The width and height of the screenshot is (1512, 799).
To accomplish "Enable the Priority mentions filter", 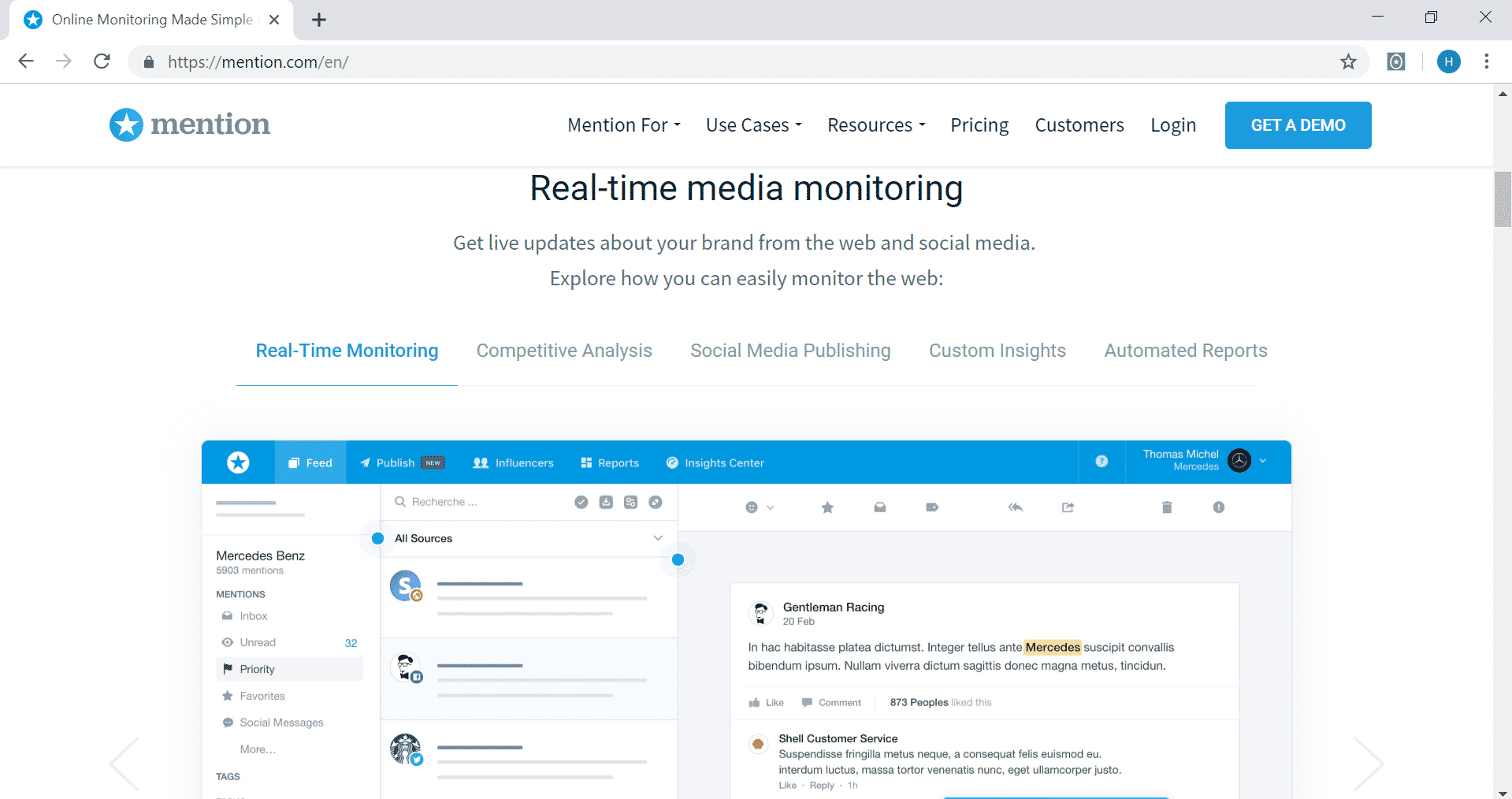I will (258, 668).
